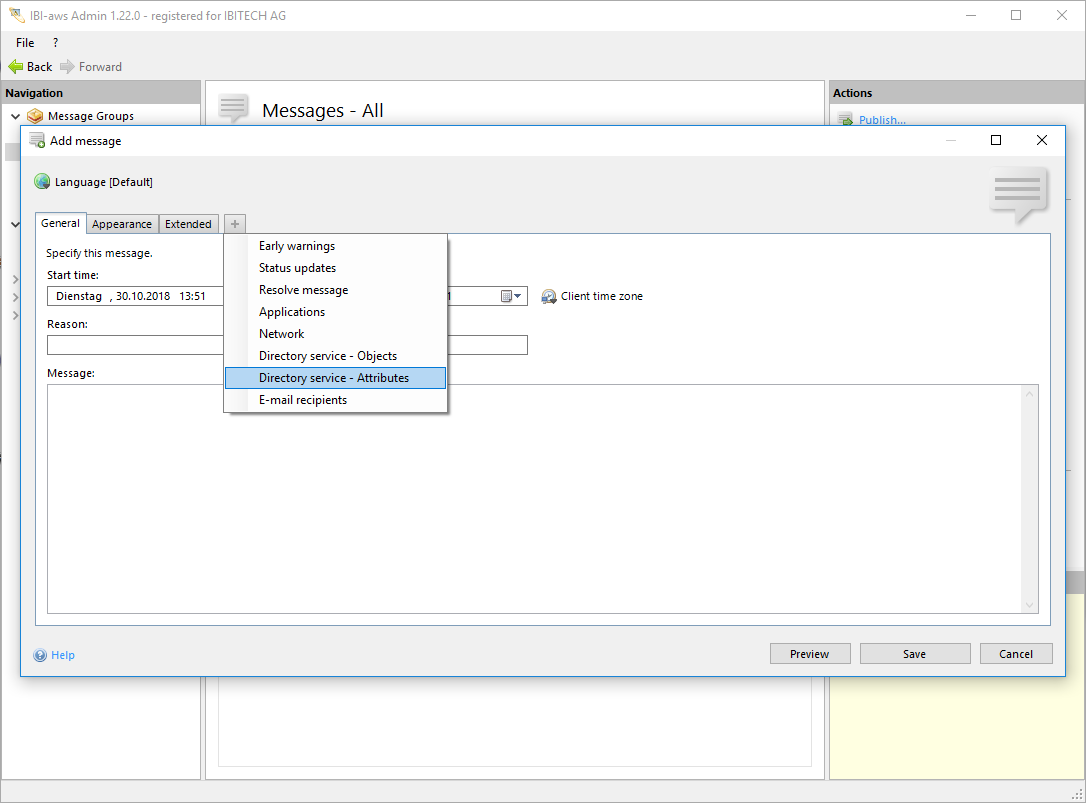Screen dimensions: 1086x803
Task: Select E-mail recipients menu entry
Action: (x=303, y=400)
